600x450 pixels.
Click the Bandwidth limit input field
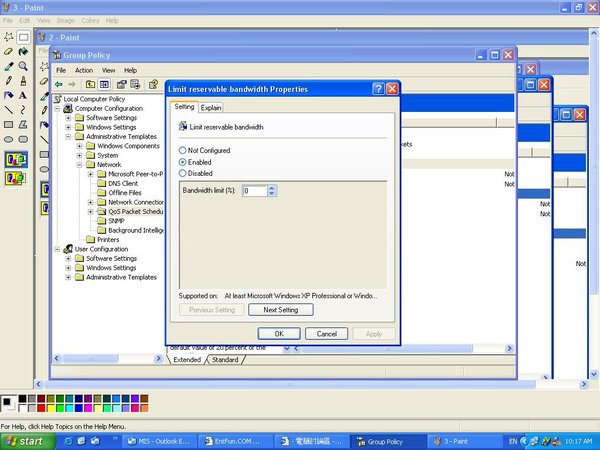click(x=254, y=190)
